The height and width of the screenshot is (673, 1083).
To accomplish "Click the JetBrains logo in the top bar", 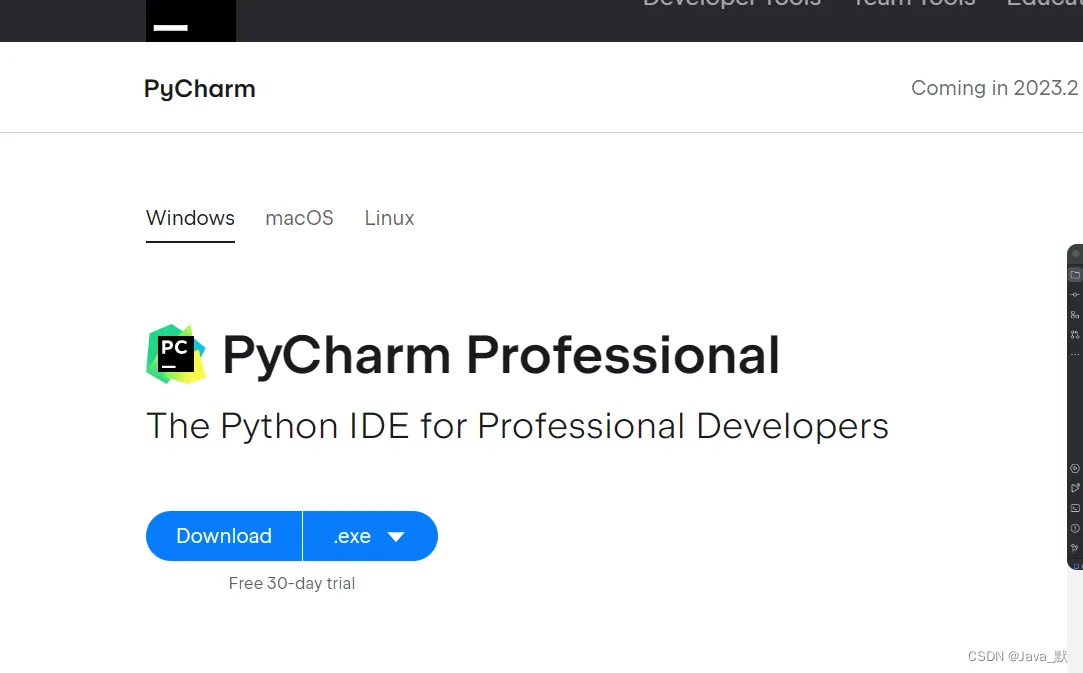I will coord(191,21).
